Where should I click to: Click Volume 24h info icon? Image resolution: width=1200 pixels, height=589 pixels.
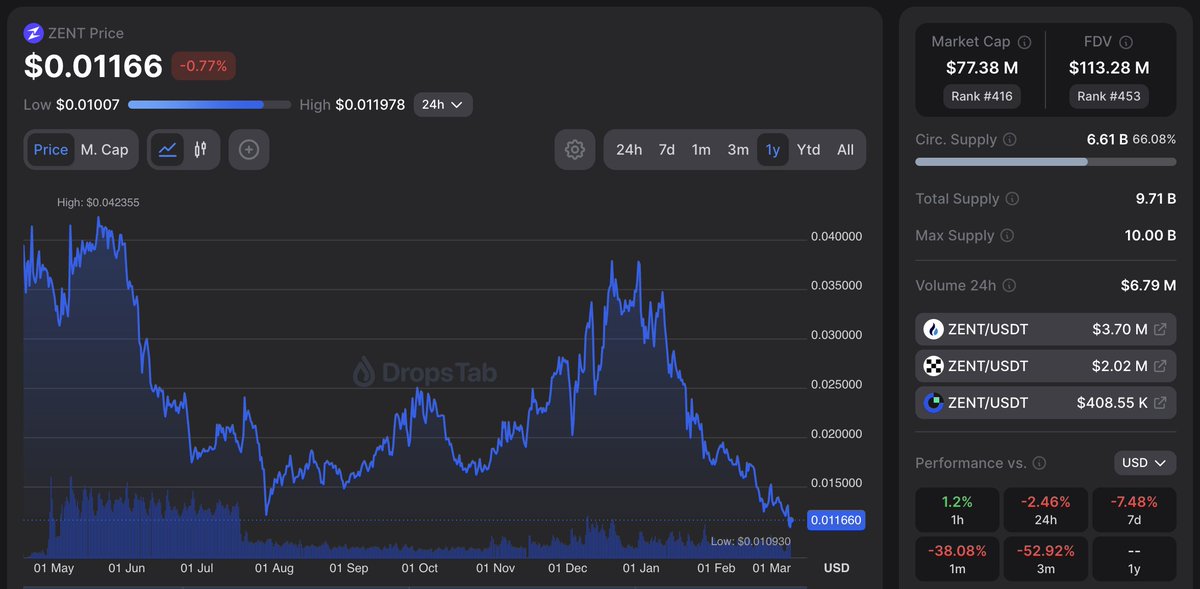click(x=1009, y=286)
